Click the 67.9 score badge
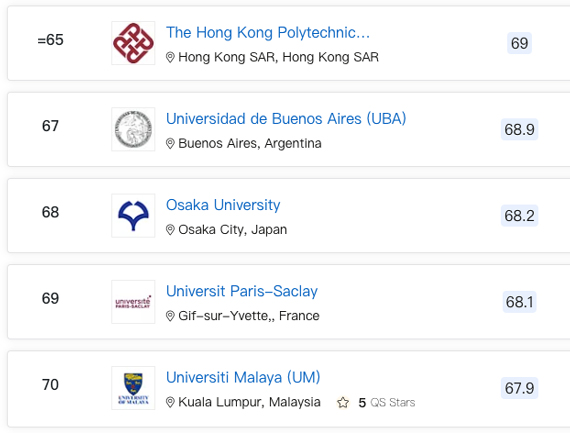Viewport: 570px width, 433px height. [519, 388]
